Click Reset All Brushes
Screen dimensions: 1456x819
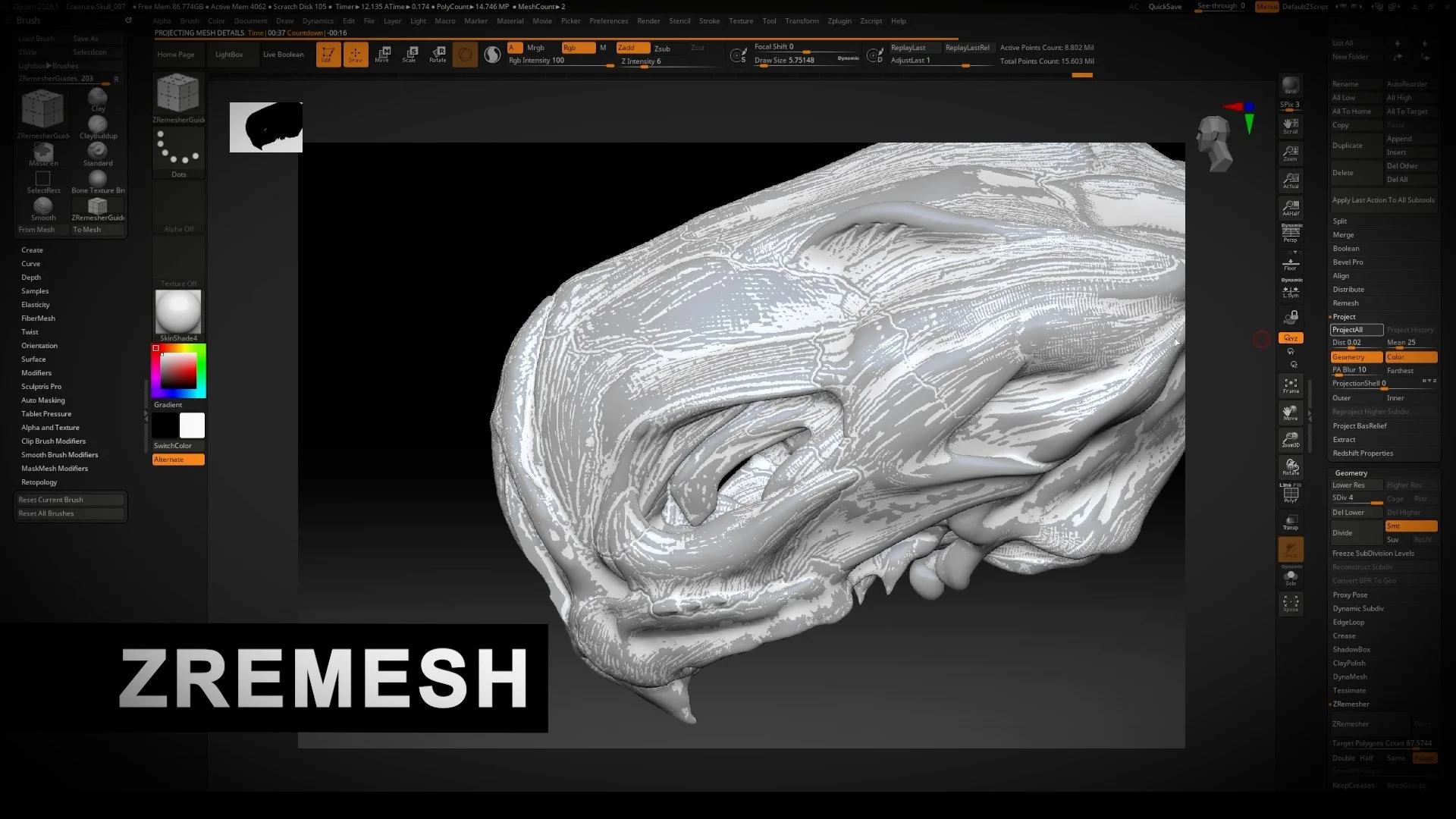tap(70, 513)
